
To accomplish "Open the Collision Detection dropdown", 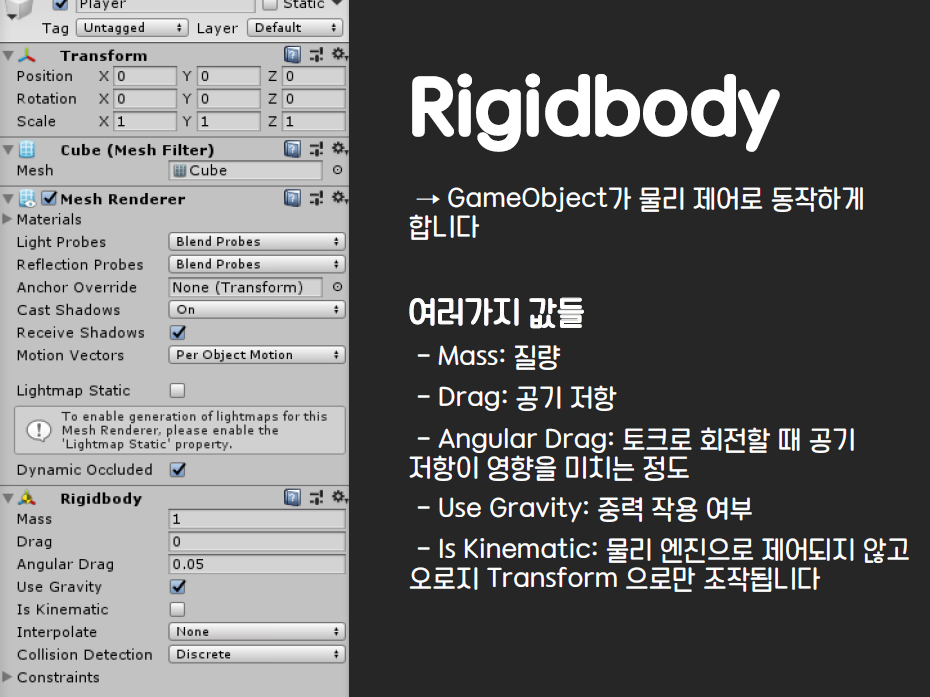I will tap(257, 654).
